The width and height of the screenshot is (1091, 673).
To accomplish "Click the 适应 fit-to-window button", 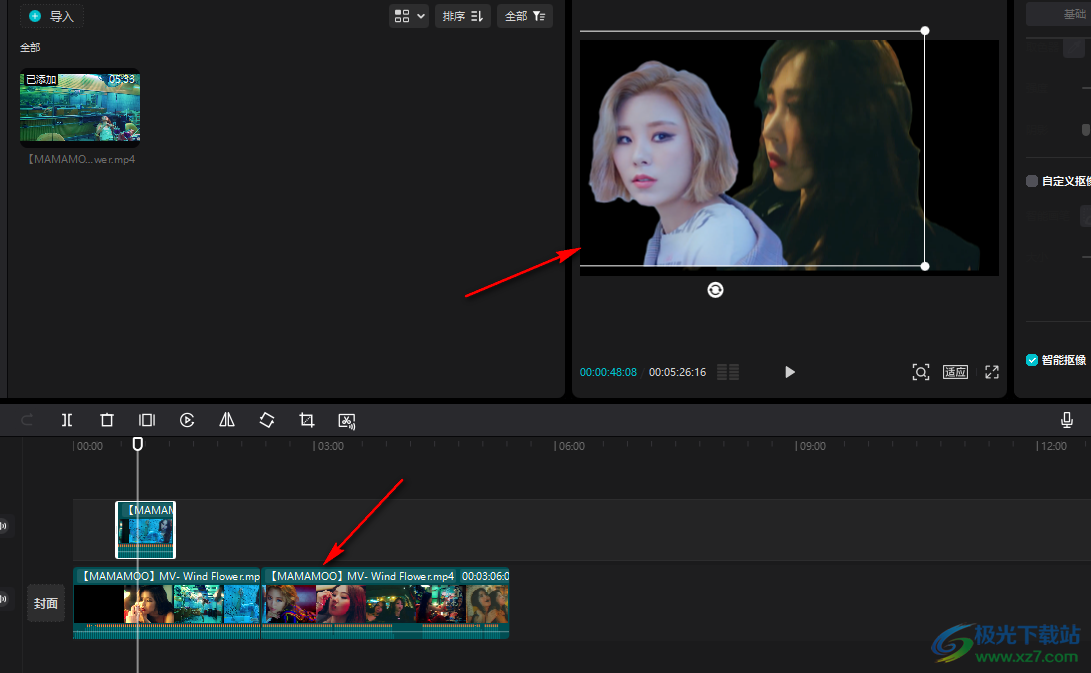I will [955, 372].
